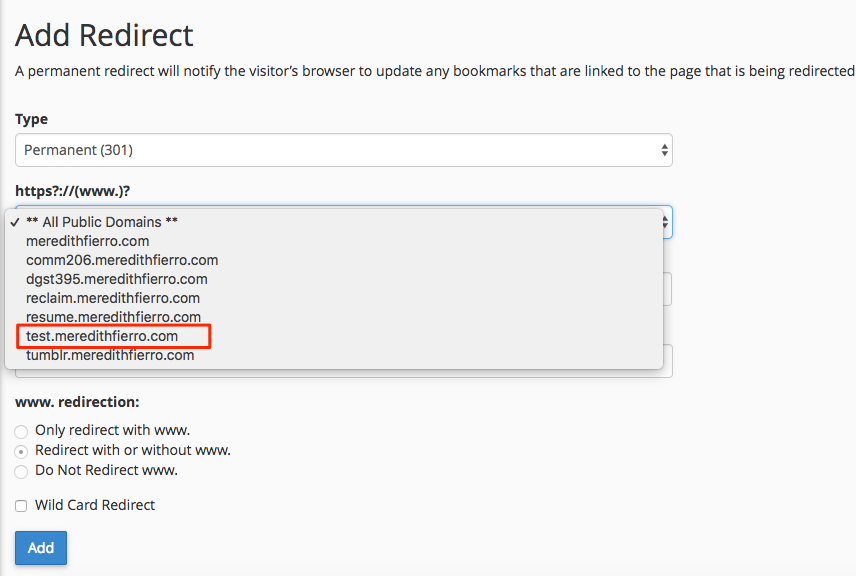This screenshot has width=856, height=576.
Task: Select Redirect with or without www. radio
Action: click(21, 452)
